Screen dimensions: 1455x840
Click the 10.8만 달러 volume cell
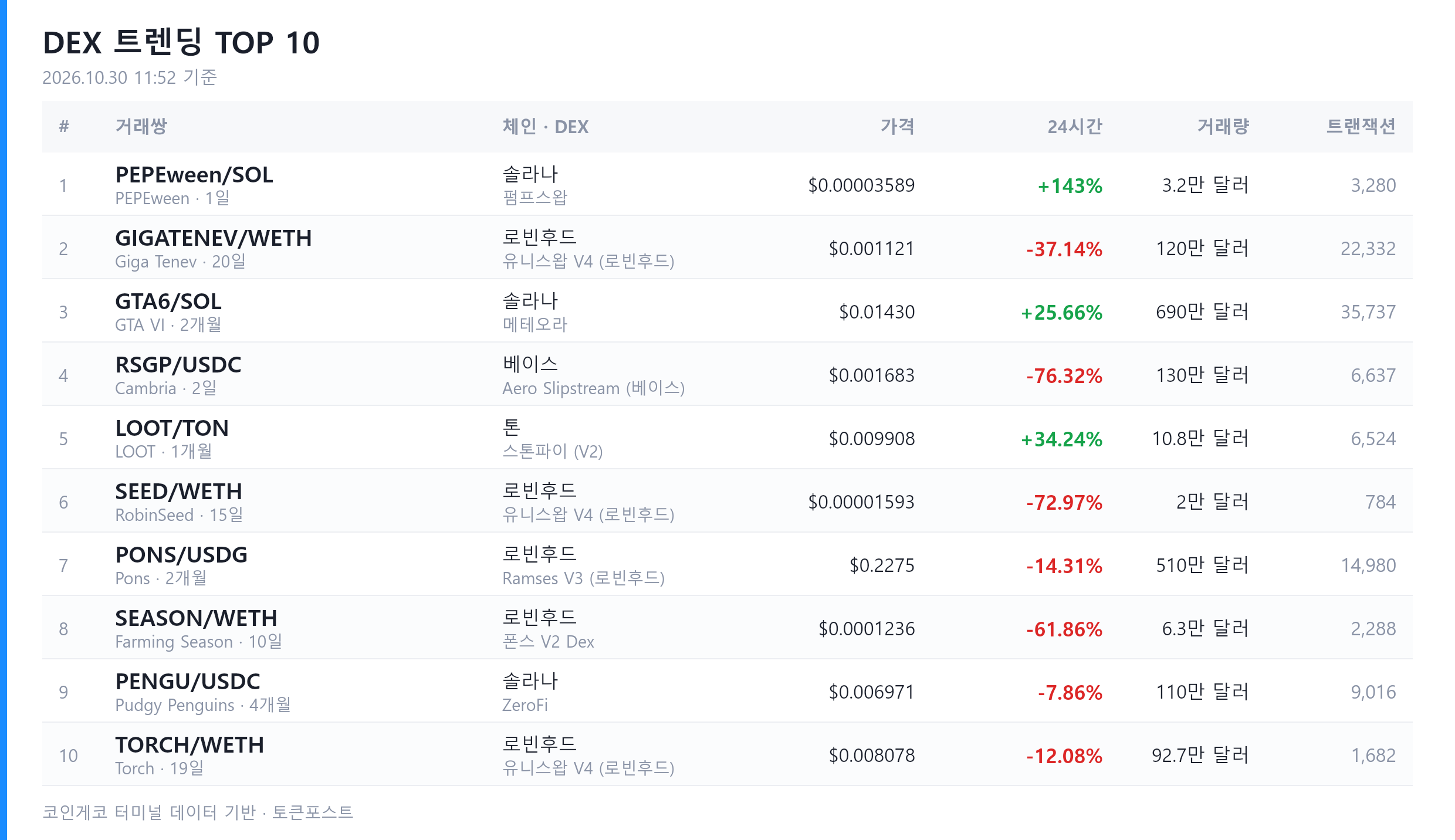click(x=1200, y=439)
